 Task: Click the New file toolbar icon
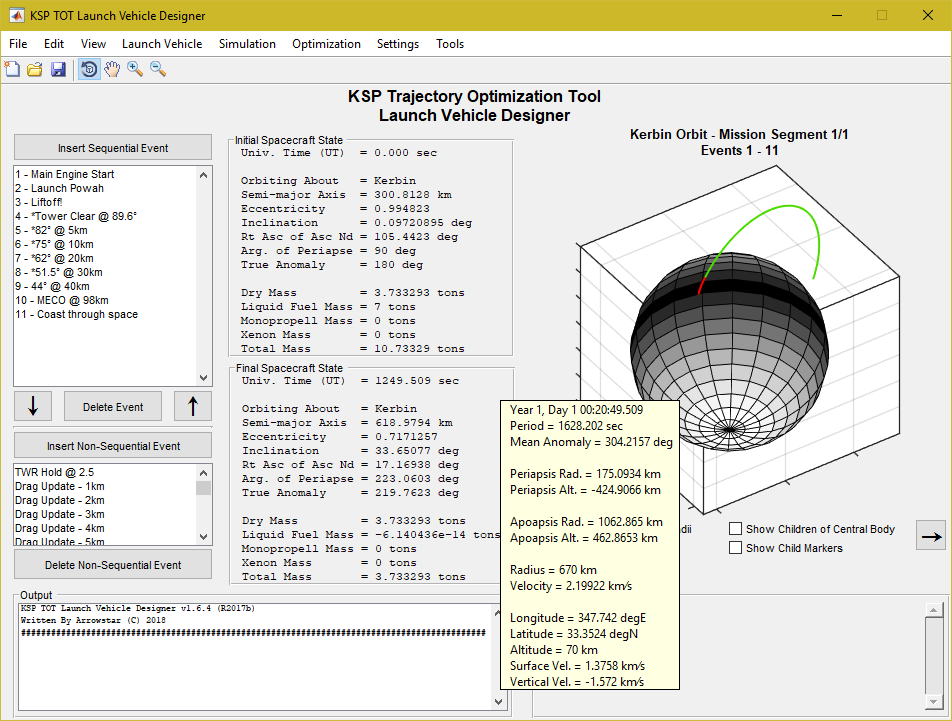pos(12,69)
